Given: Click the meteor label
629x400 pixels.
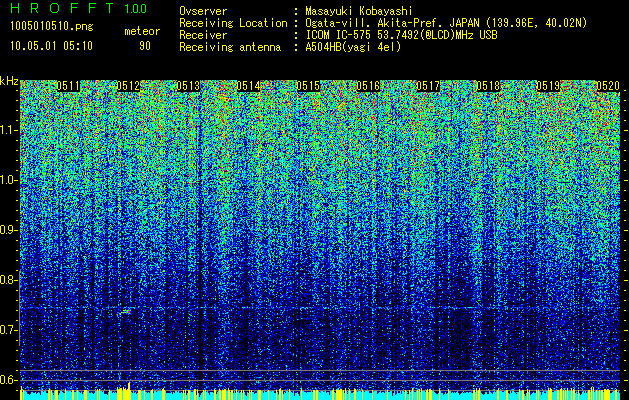Looking at the screenshot, I should pos(142,31).
